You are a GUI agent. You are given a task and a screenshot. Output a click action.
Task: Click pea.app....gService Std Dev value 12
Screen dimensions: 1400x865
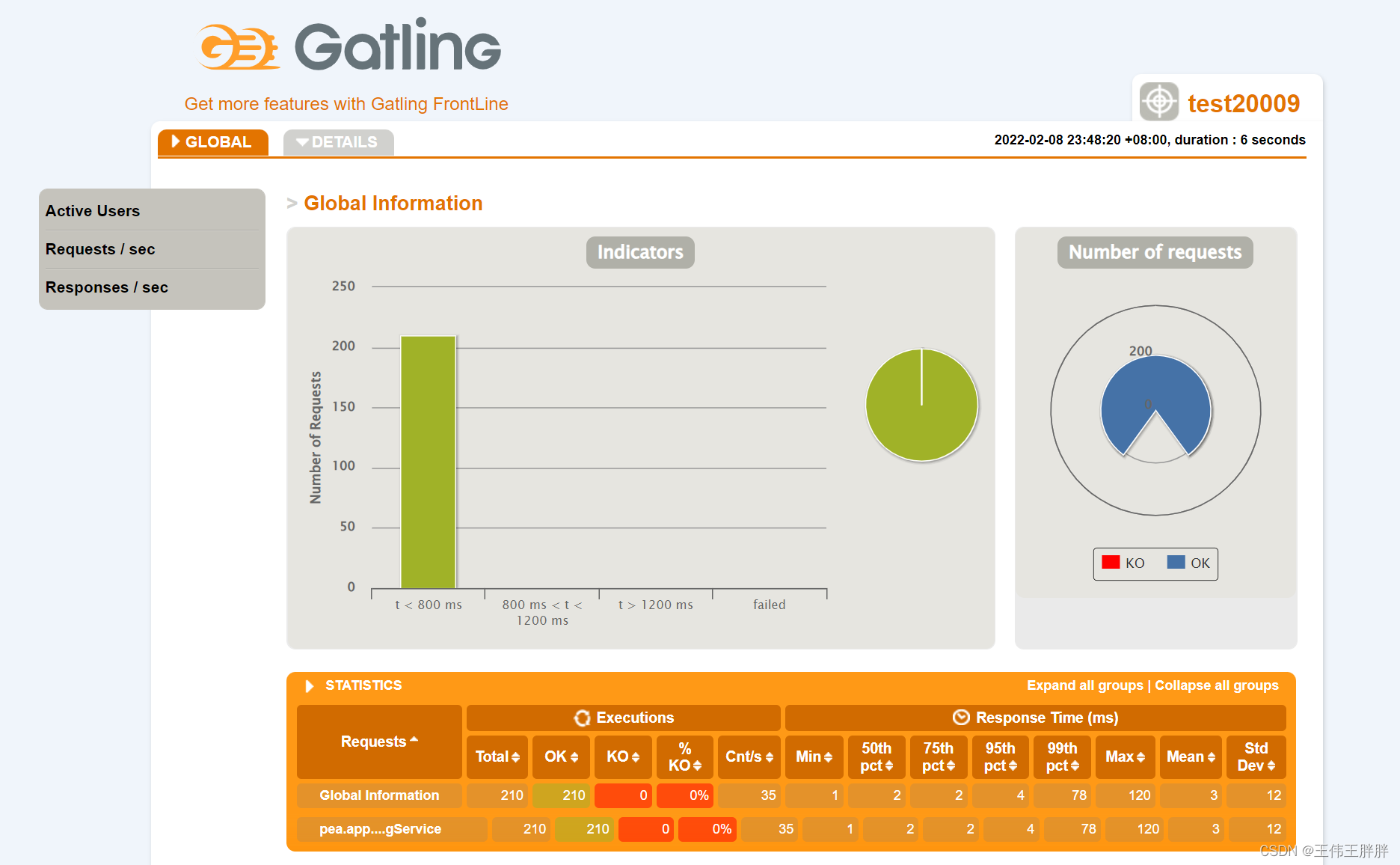point(1258,829)
